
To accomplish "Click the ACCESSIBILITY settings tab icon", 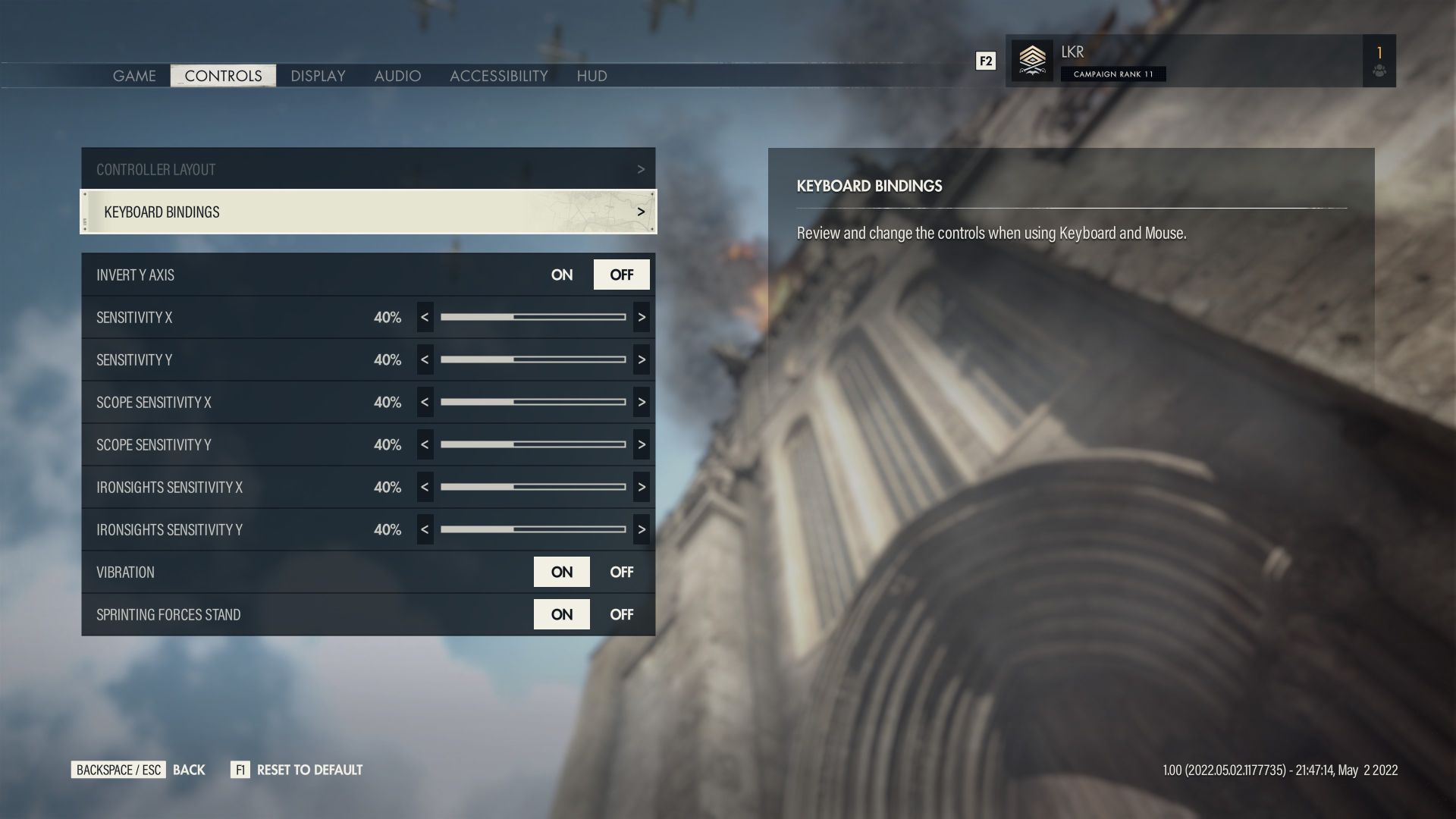I will (x=498, y=75).
